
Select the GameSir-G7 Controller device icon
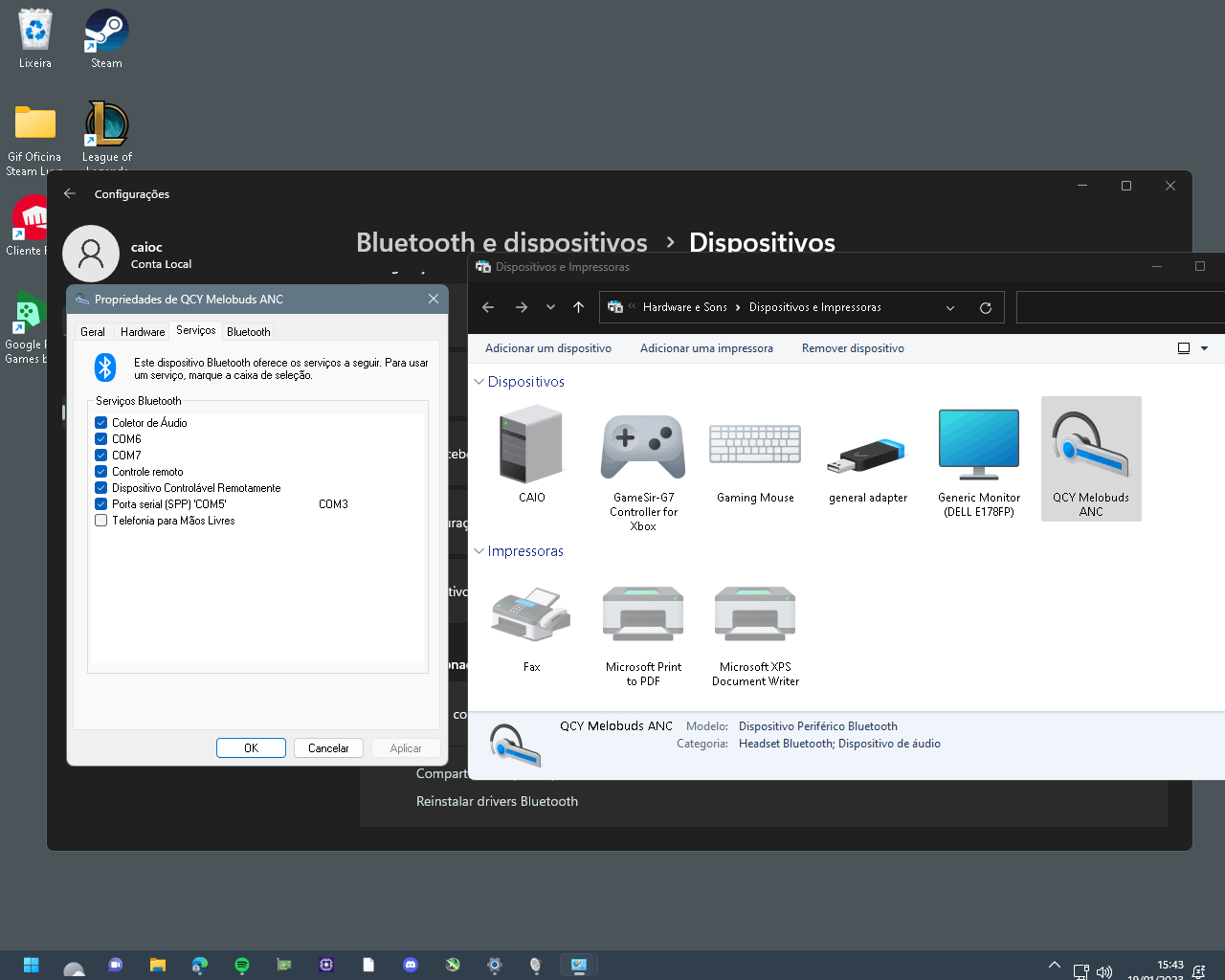[x=643, y=446]
